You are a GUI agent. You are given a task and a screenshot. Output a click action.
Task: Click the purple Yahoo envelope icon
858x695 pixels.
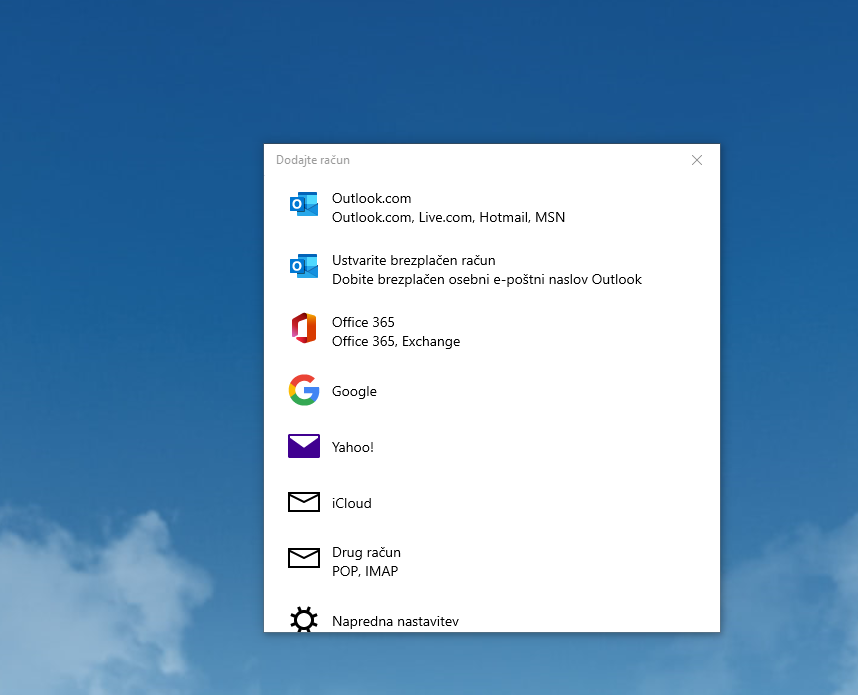click(x=303, y=447)
